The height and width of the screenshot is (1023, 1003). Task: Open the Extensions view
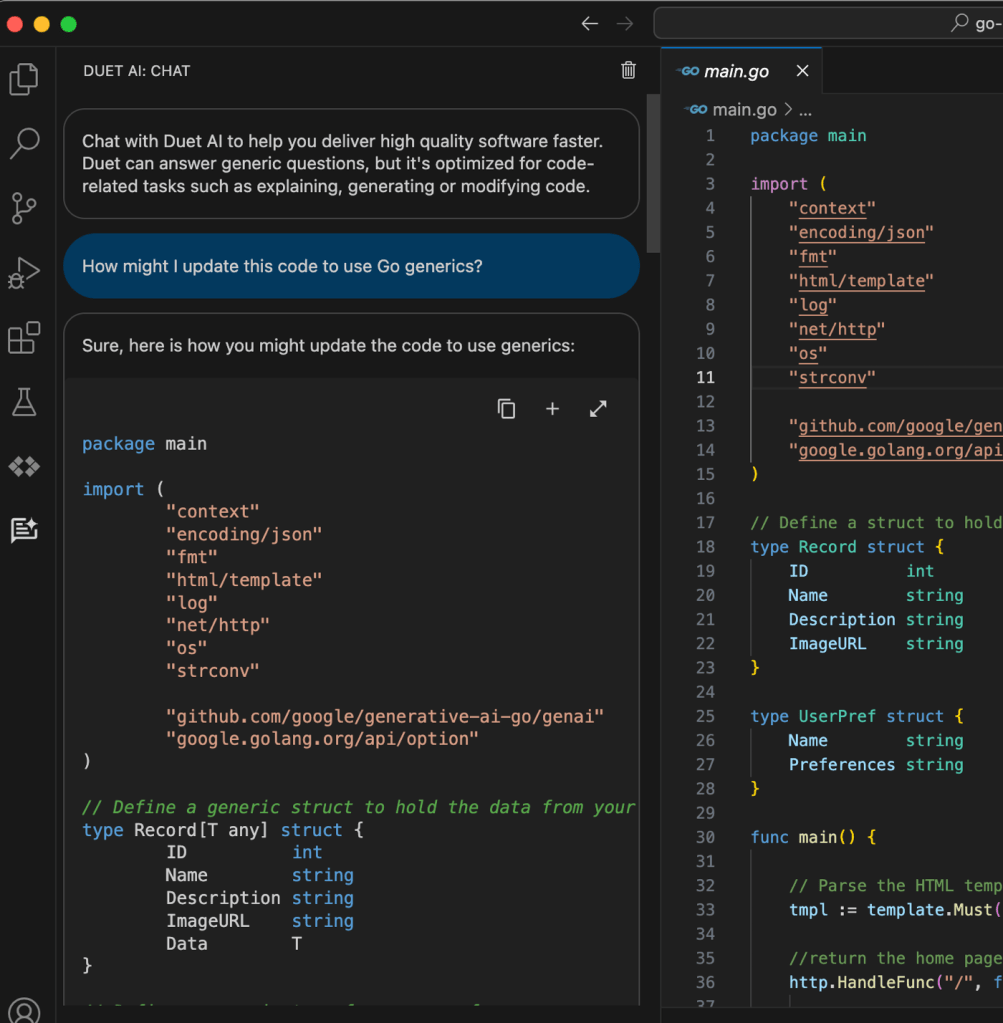click(24, 338)
